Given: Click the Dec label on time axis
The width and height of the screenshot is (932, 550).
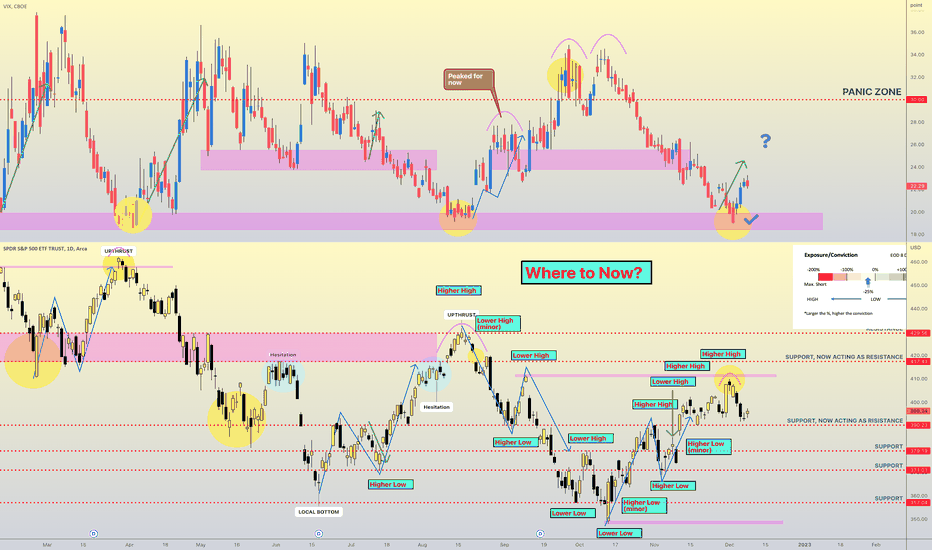Looking at the screenshot, I should pos(729,544).
